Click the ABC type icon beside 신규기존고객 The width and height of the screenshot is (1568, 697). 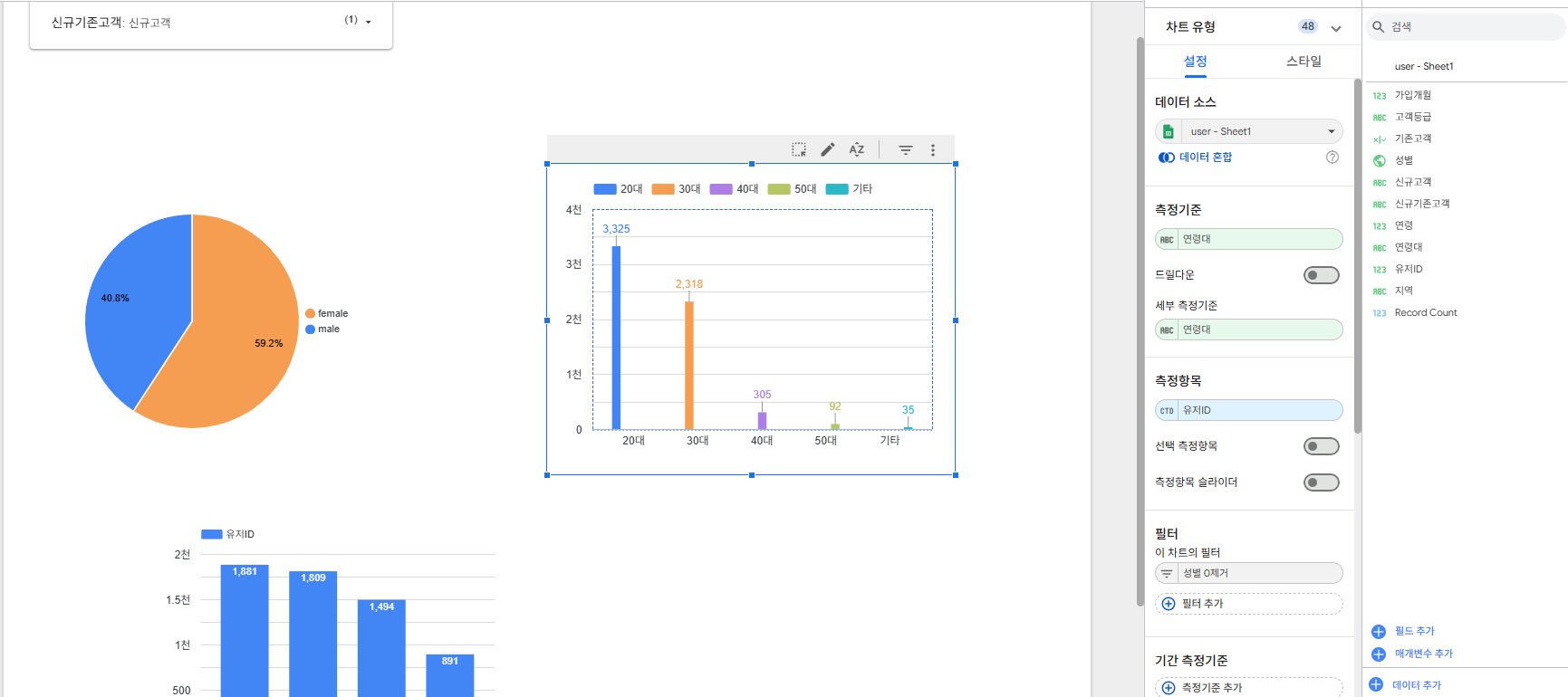1380,205
